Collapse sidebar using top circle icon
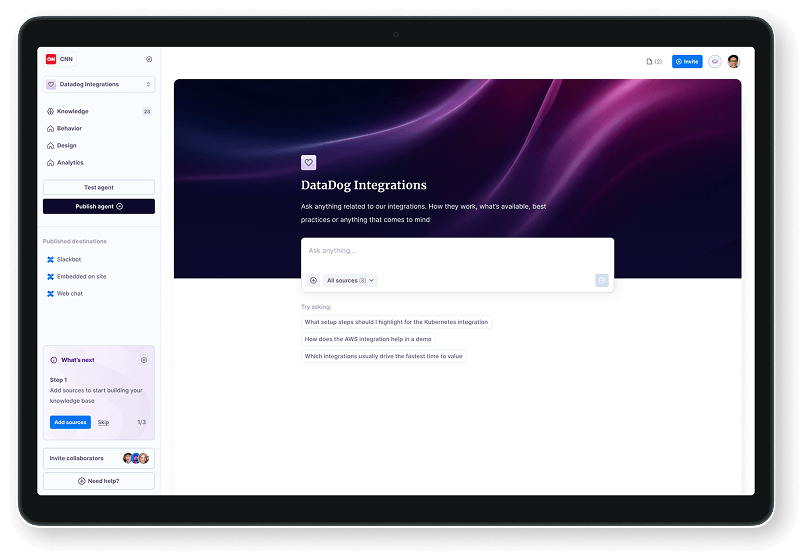Screen dimensions: 808x560 [149, 59]
